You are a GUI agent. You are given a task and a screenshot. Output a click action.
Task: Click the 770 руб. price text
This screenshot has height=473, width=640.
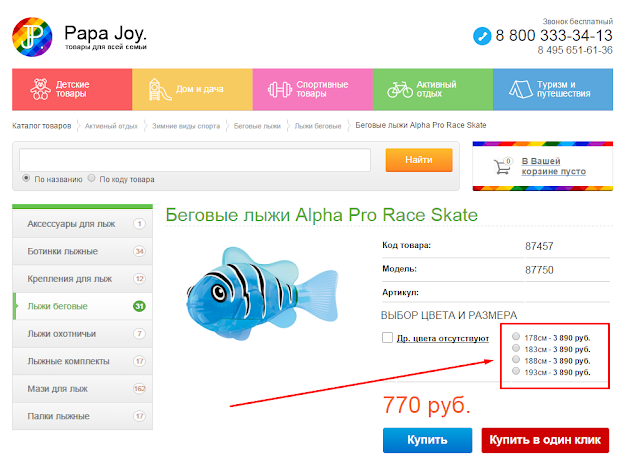coord(427,405)
